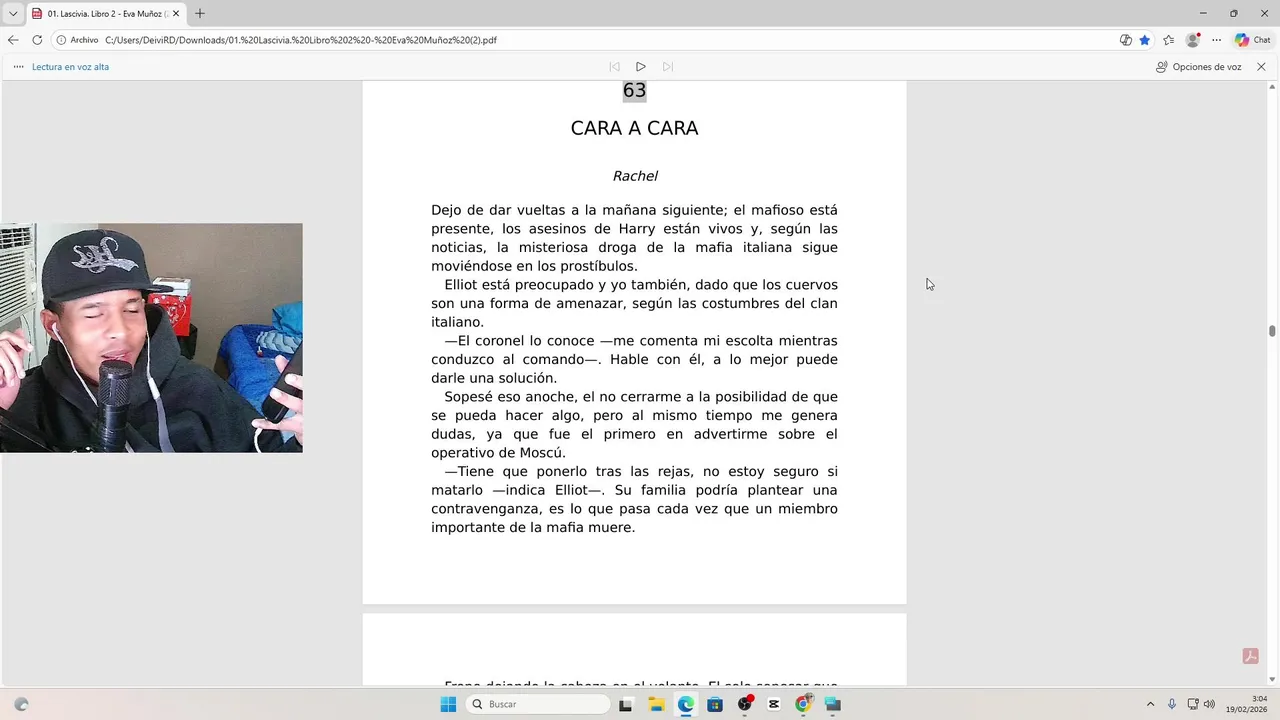Screen dimensions: 1280x720
Task: Close the Lascivia PDF tab
Action: coord(176,14)
